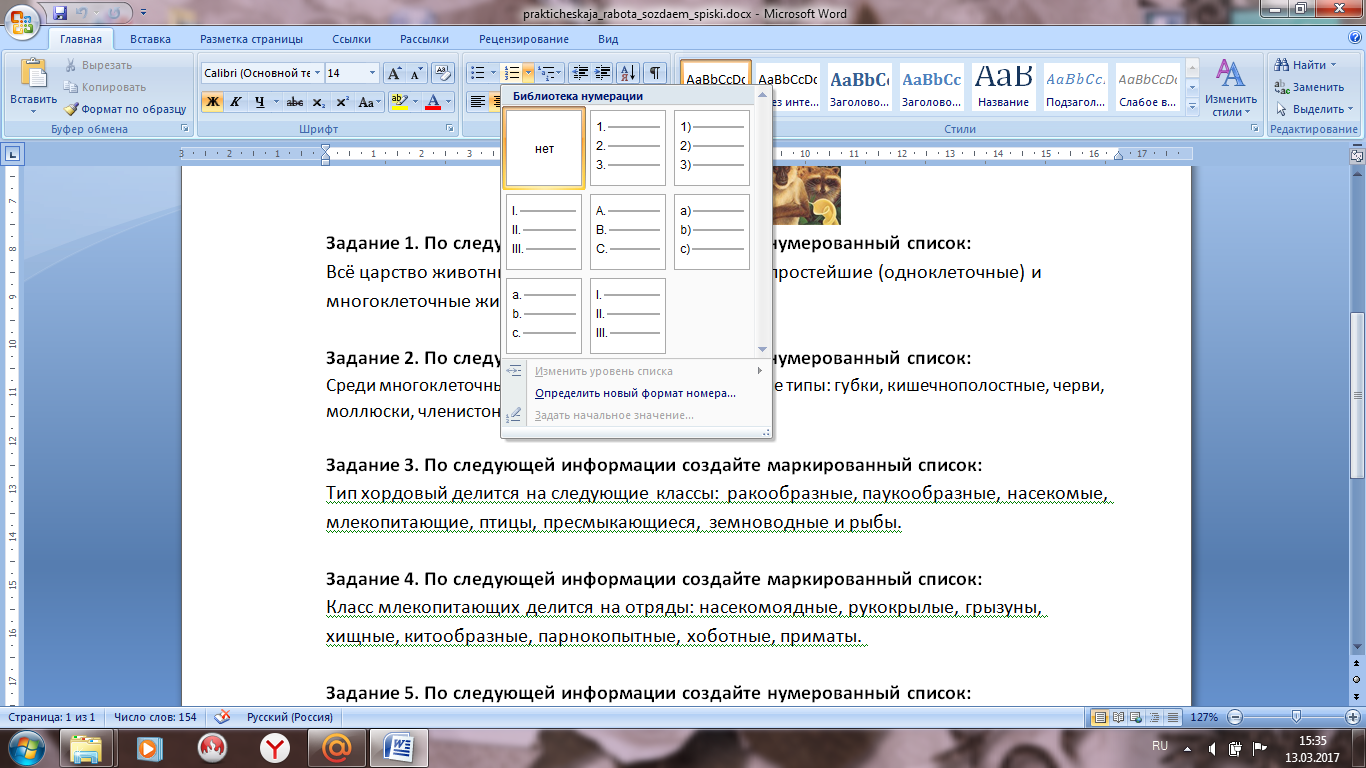The width and height of the screenshot is (1366, 768).
Task: Open numbering list dropdown arrow
Action: pyautogui.click(x=529, y=73)
